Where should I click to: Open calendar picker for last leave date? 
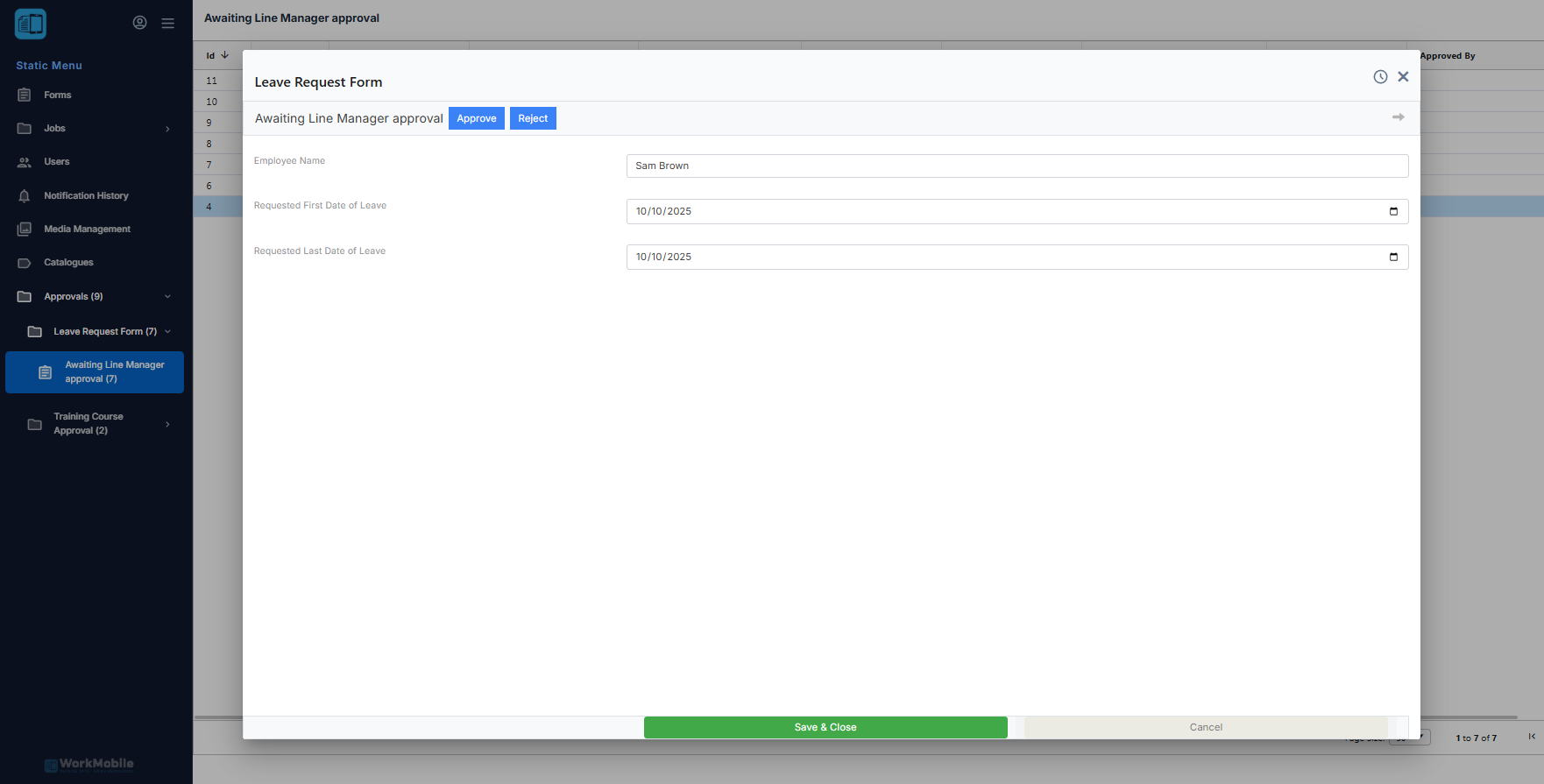[1393, 257]
